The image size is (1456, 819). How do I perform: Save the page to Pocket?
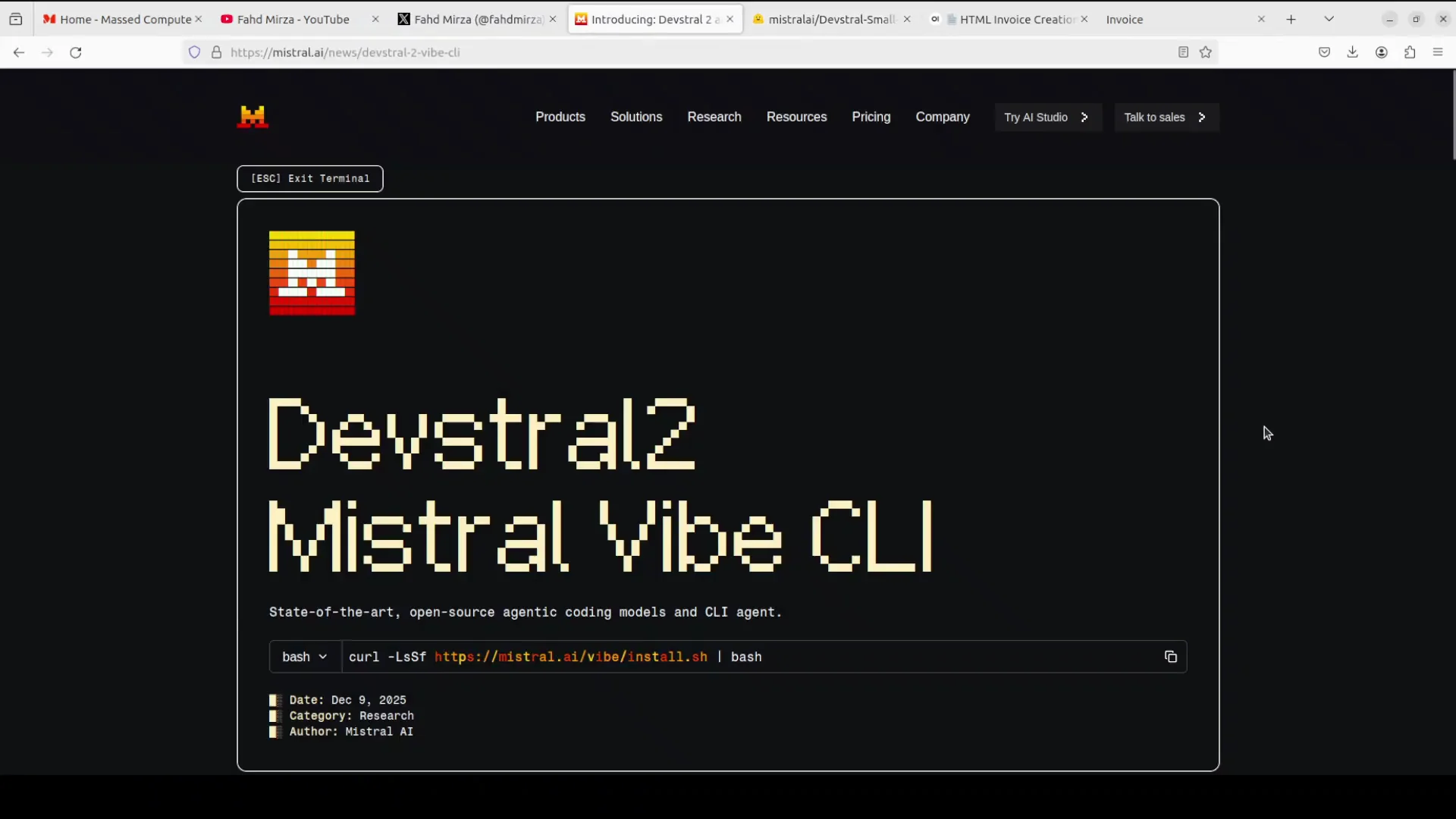click(x=1325, y=52)
